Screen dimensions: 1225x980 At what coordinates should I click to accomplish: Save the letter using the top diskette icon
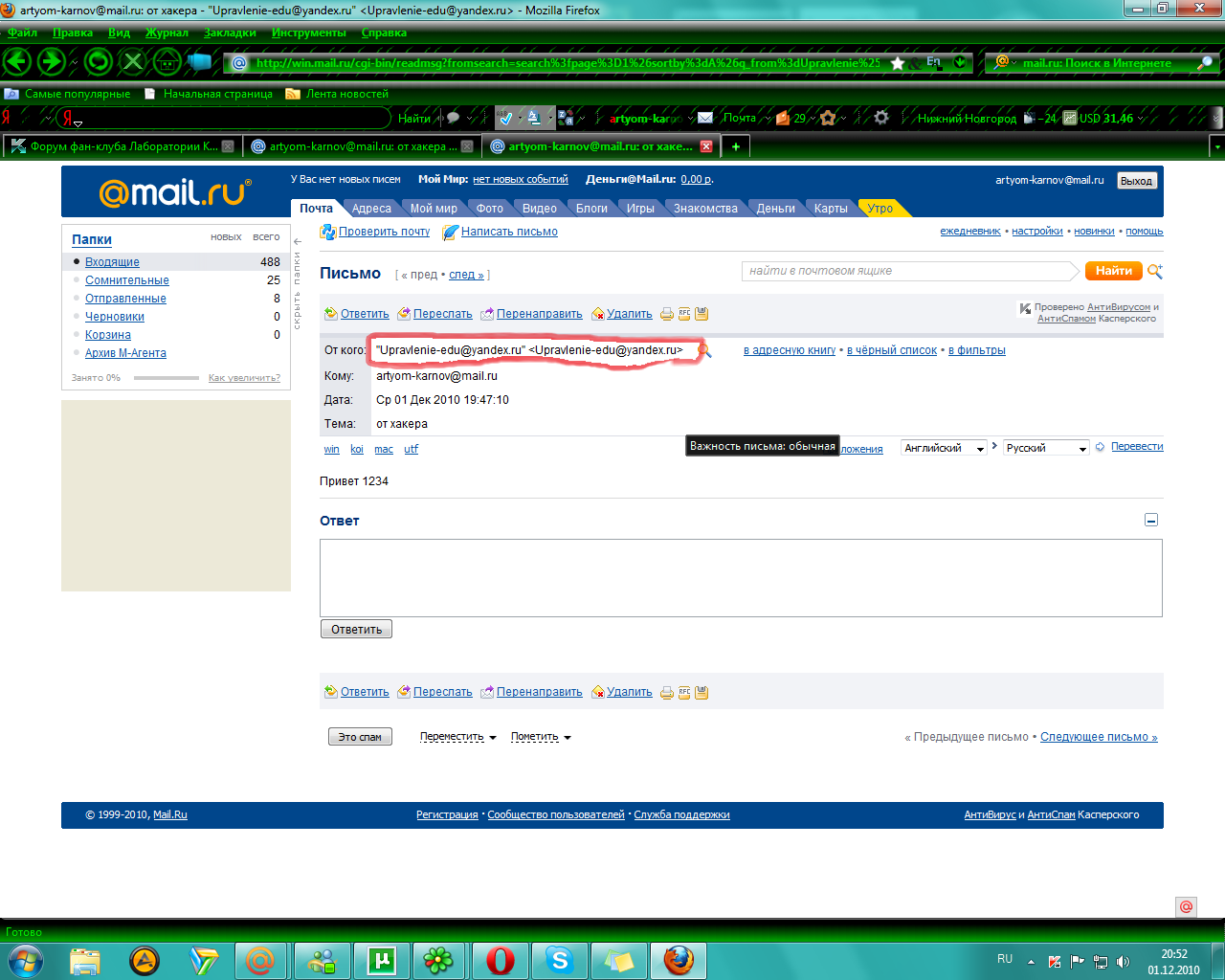[702, 314]
